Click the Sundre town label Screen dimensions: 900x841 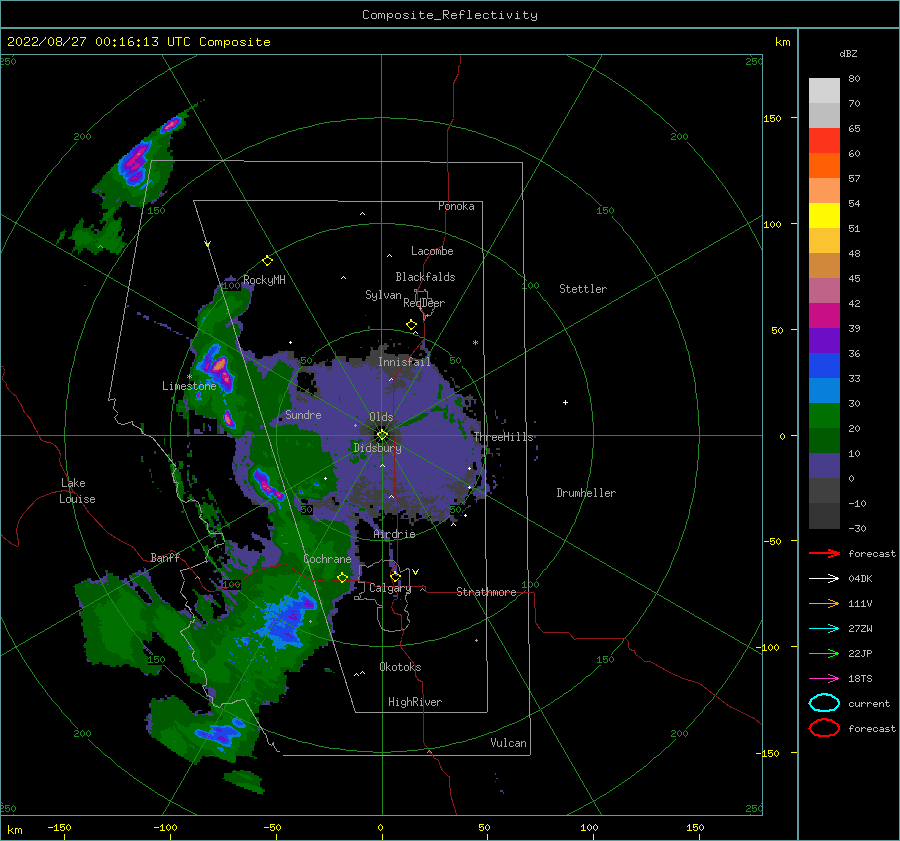[x=303, y=414]
